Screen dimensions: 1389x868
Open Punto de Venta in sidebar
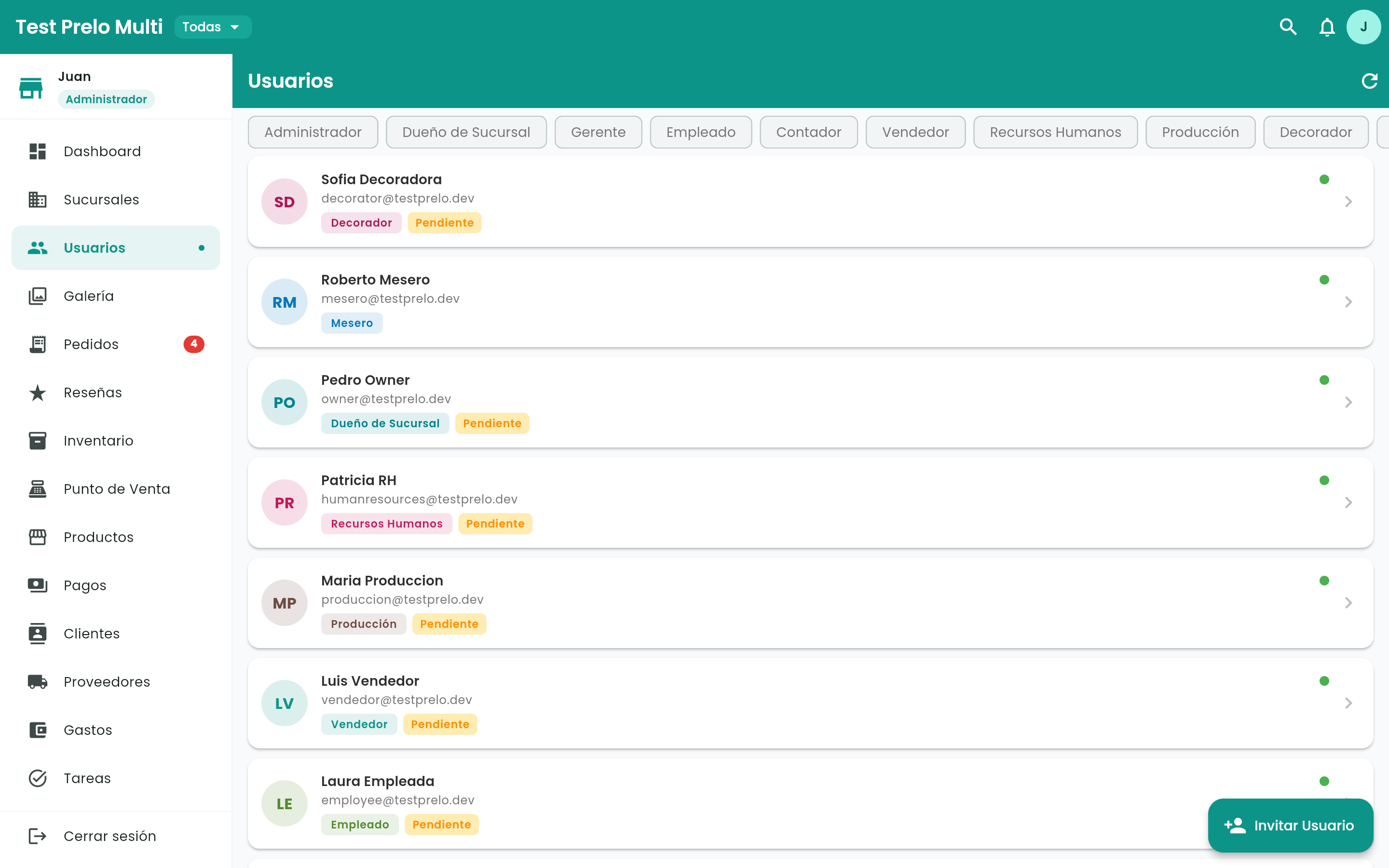[116, 488]
